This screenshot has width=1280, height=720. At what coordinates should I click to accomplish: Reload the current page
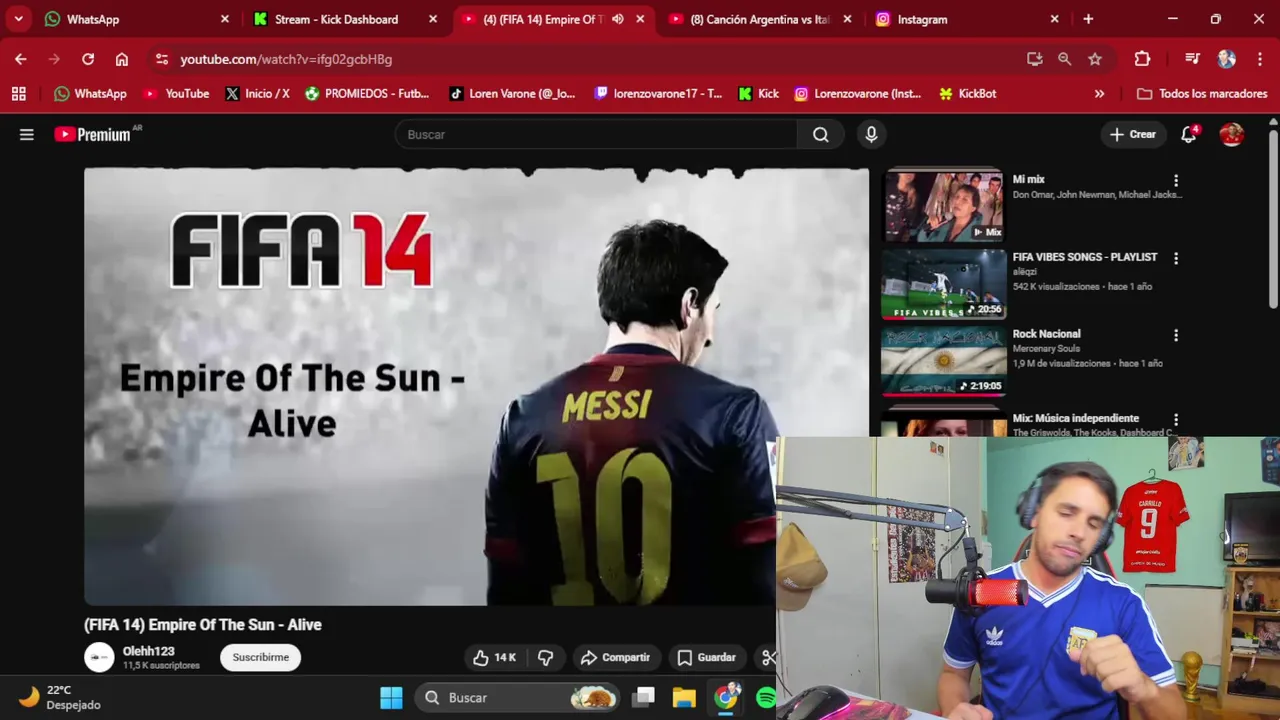point(88,59)
